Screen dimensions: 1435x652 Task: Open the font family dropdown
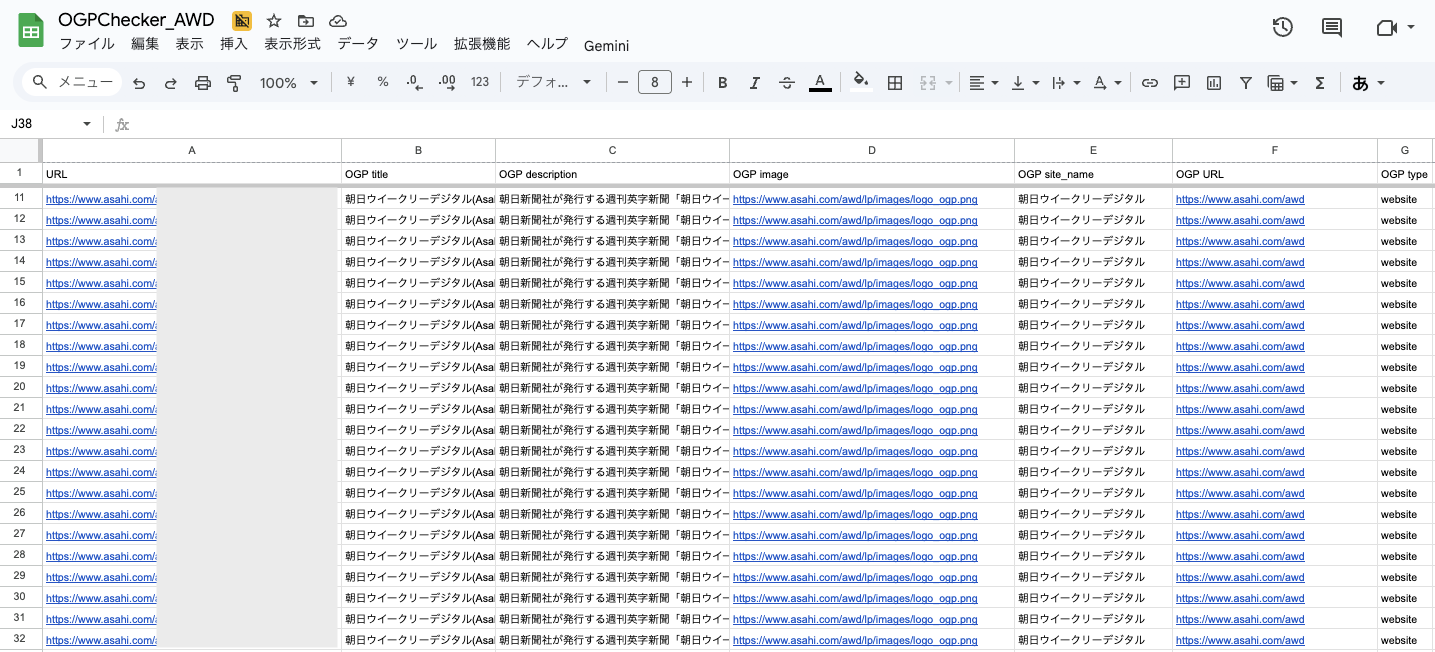coord(554,82)
